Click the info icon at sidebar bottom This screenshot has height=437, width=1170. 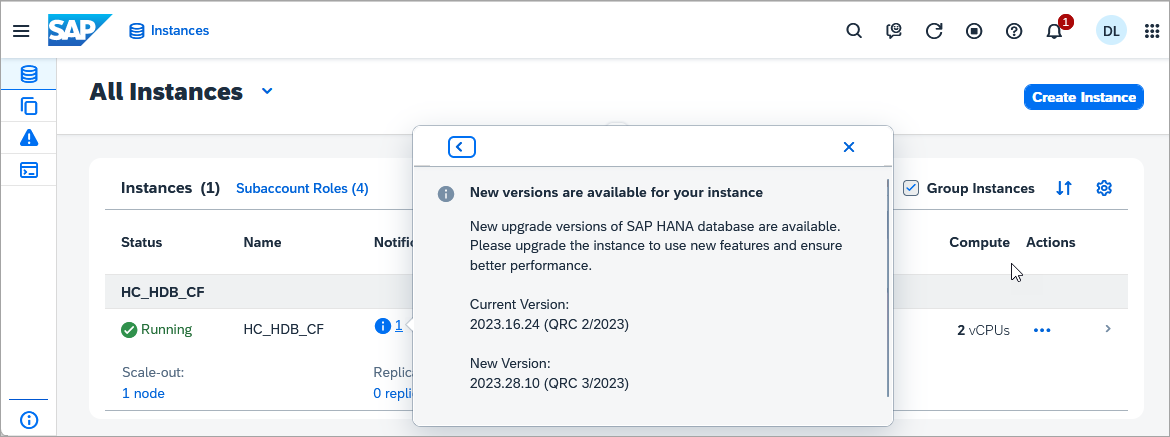(x=28, y=419)
